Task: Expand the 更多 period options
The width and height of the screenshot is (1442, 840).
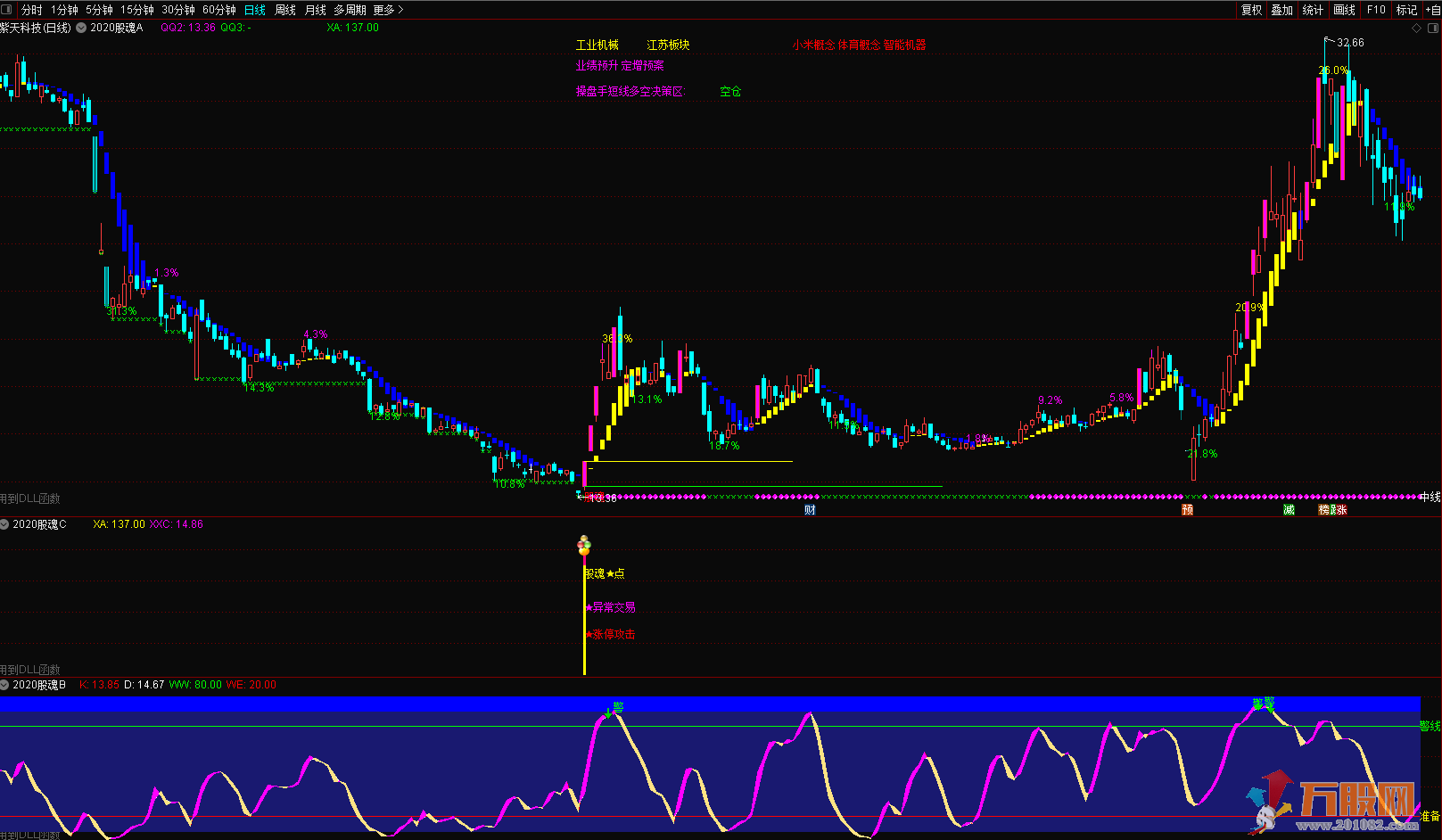Action: point(388,10)
